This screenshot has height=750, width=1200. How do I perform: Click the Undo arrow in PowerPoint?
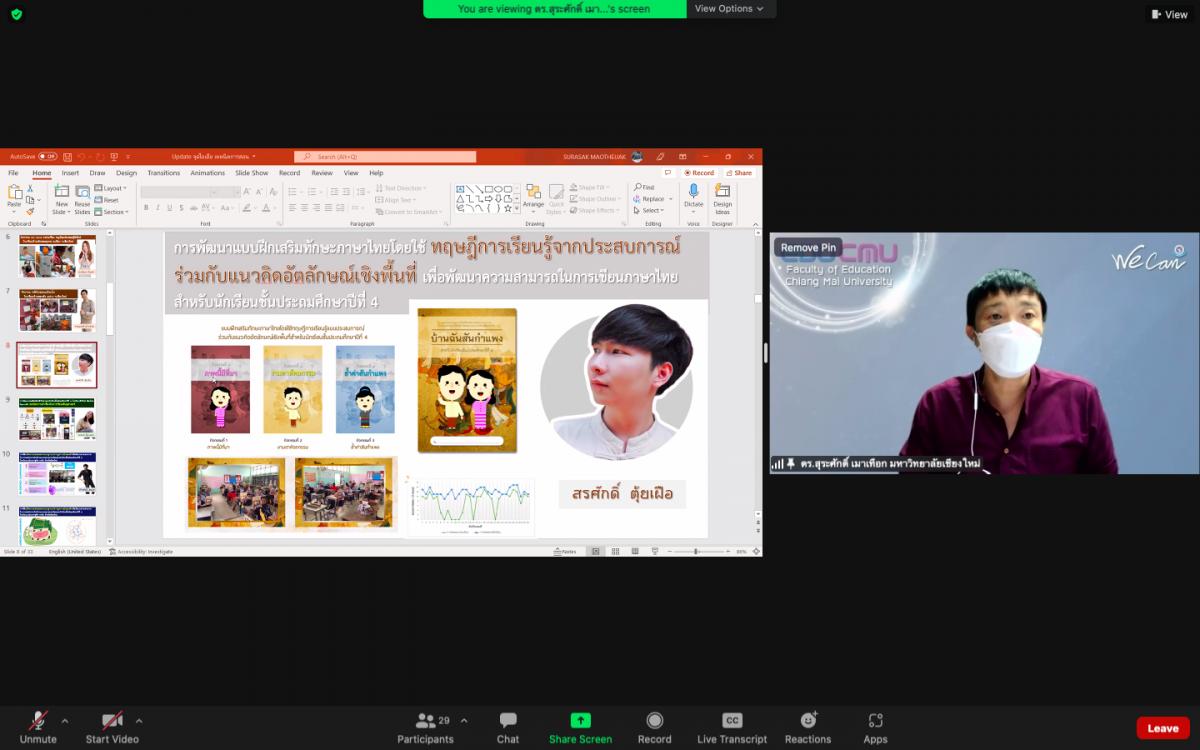tap(83, 157)
